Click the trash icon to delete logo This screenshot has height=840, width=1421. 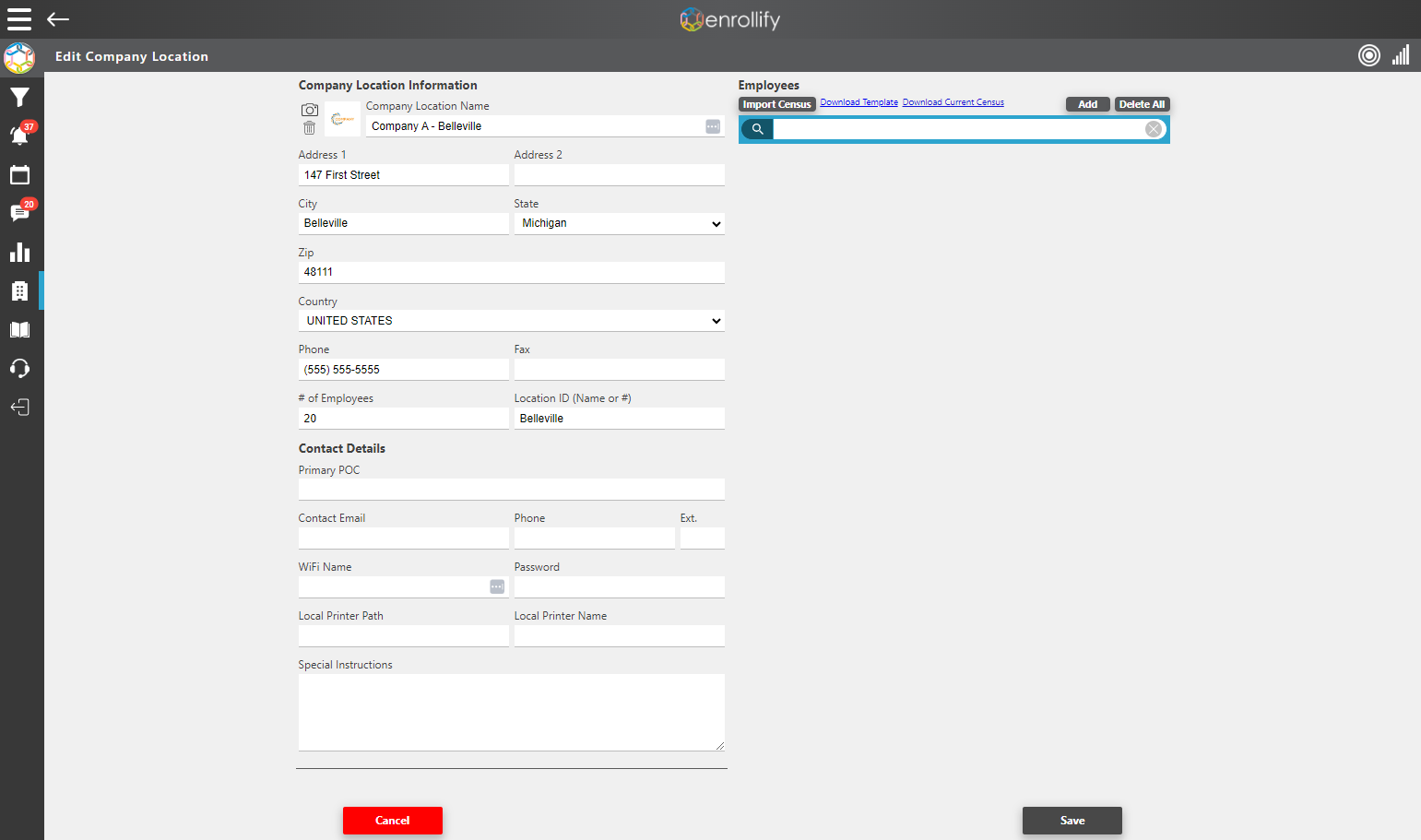[310, 127]
